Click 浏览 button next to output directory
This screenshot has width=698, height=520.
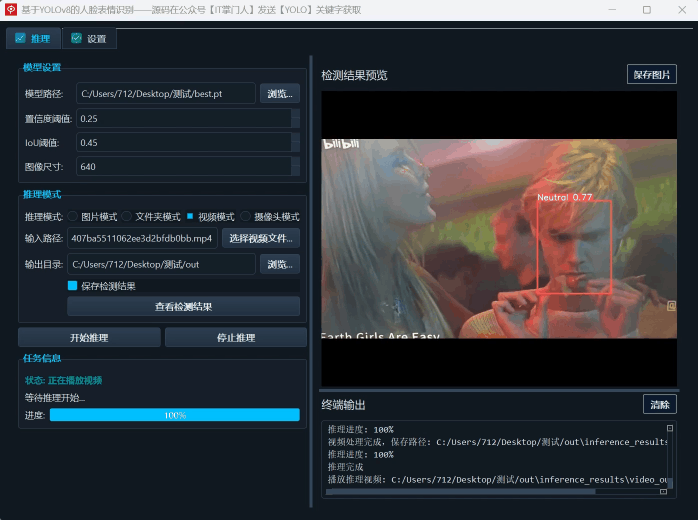(x=280, y=264)
